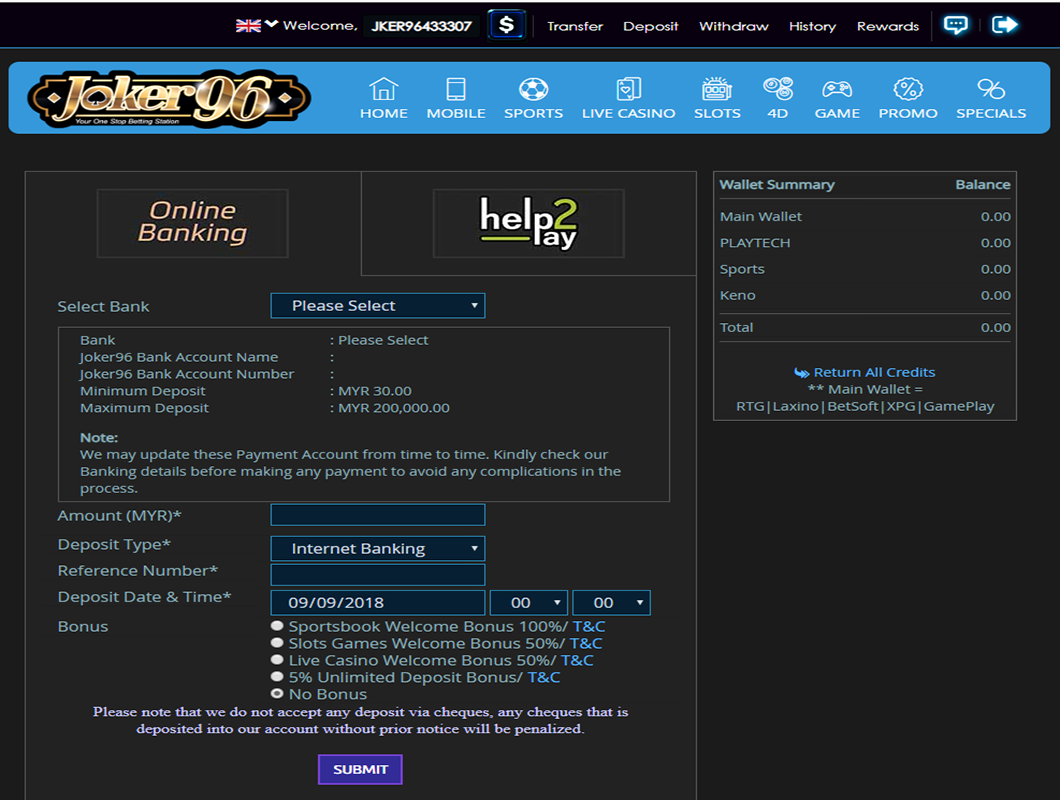1060x800 pixels.
Task: Click the Slots machine icon
Action: pyautogui.click(x=717, y=89)
